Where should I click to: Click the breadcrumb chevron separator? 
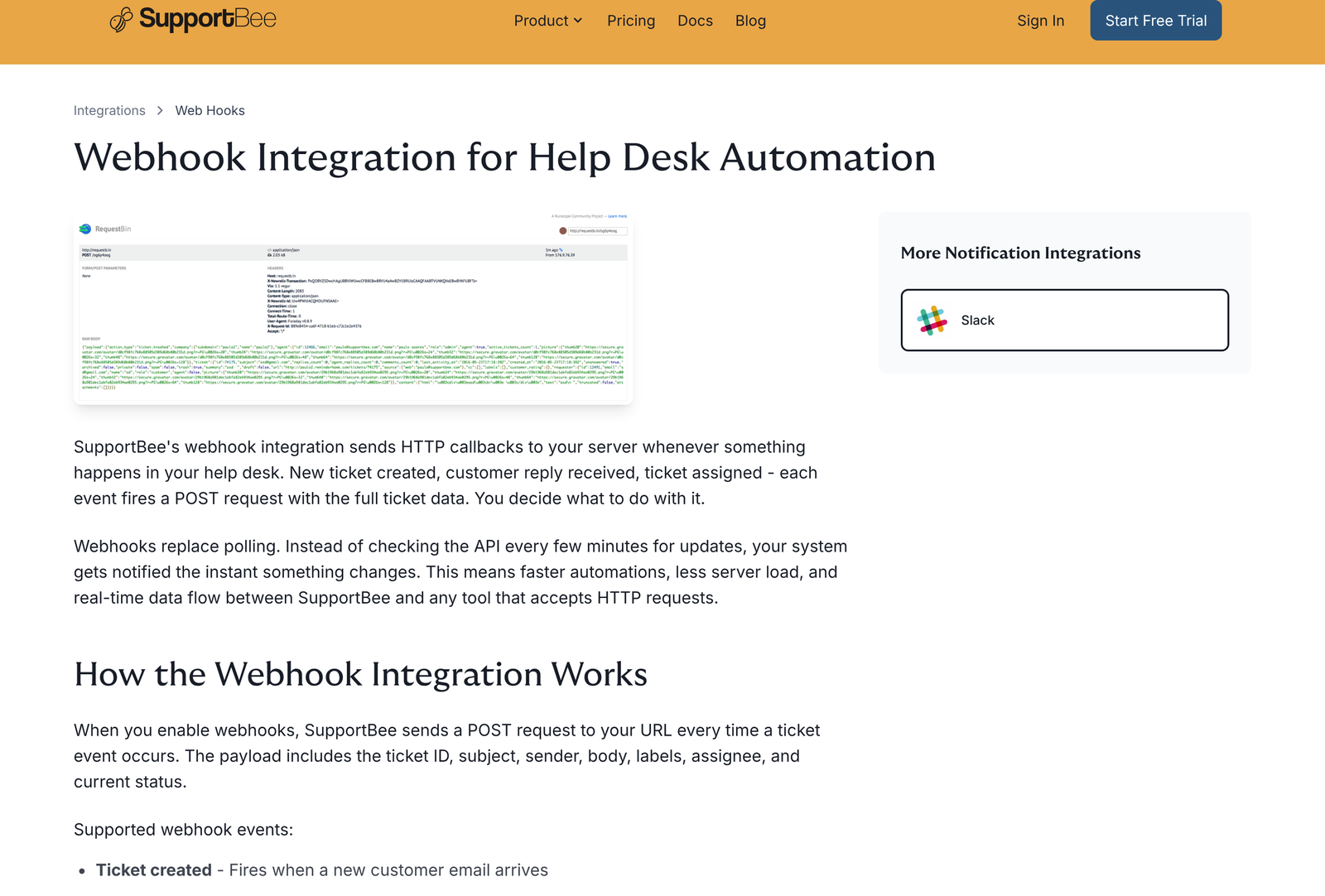pos(160,111)
